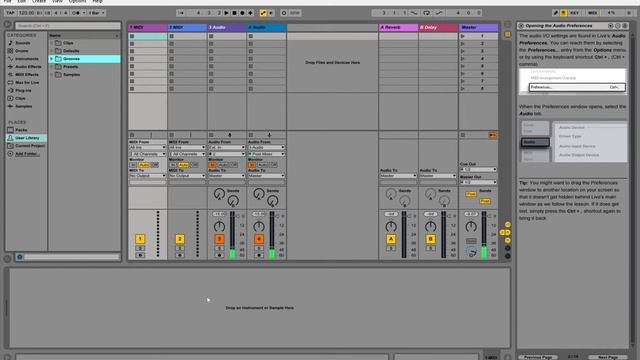Screen dimensions: 640x360
Task: Toggle track 1 activator button
Action: click(140, 239)
